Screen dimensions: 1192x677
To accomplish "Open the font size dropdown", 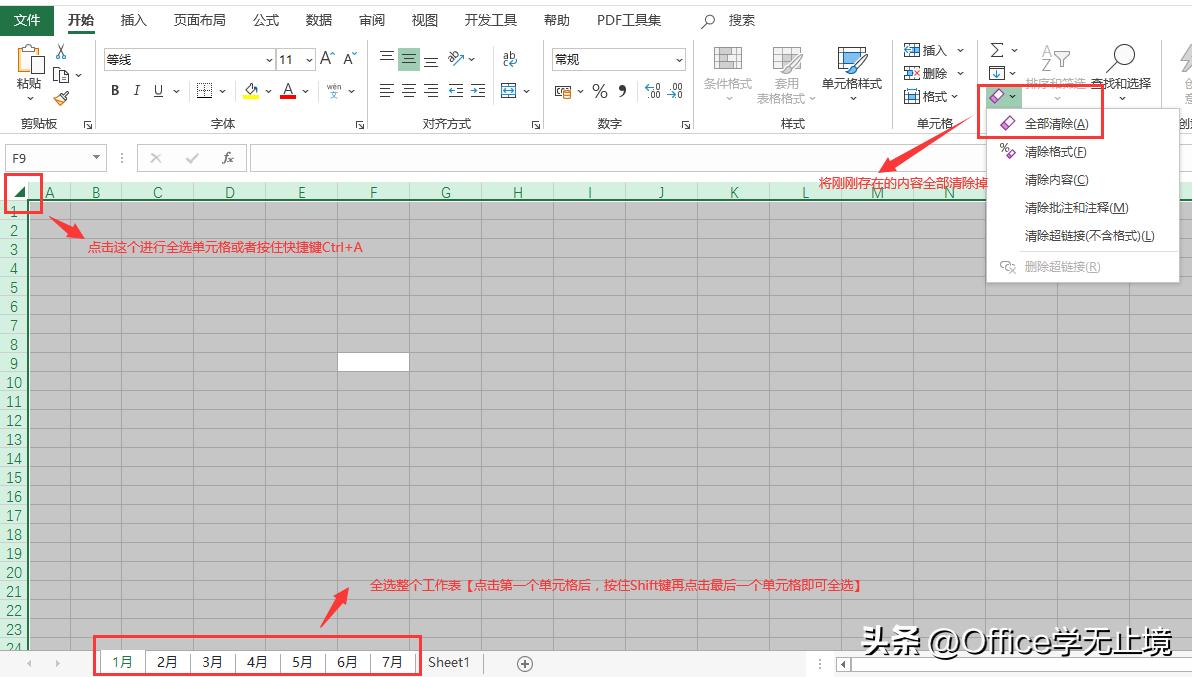I will [308, 59].
